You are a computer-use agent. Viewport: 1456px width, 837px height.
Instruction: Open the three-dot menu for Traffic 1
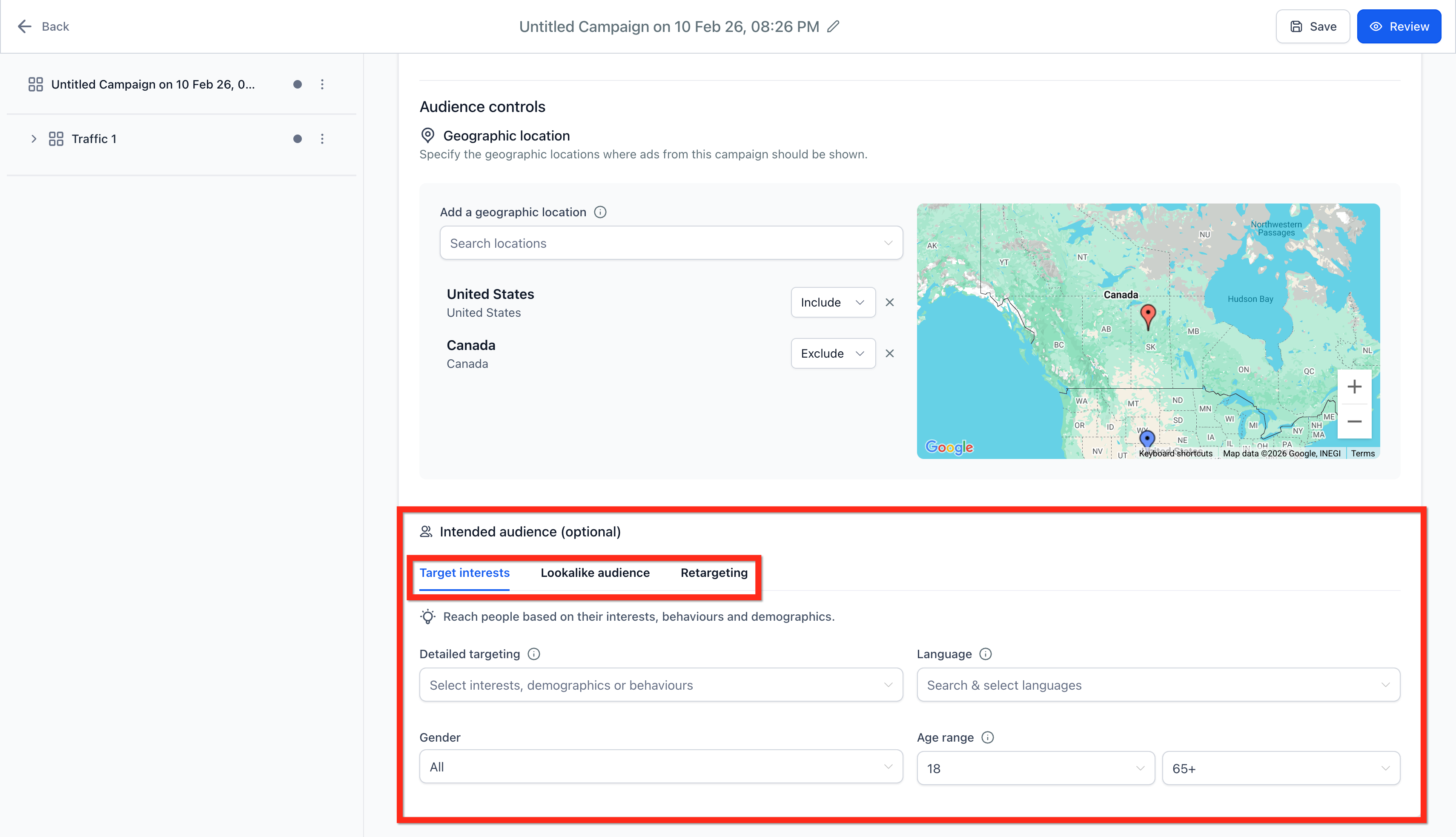point(322,138)
